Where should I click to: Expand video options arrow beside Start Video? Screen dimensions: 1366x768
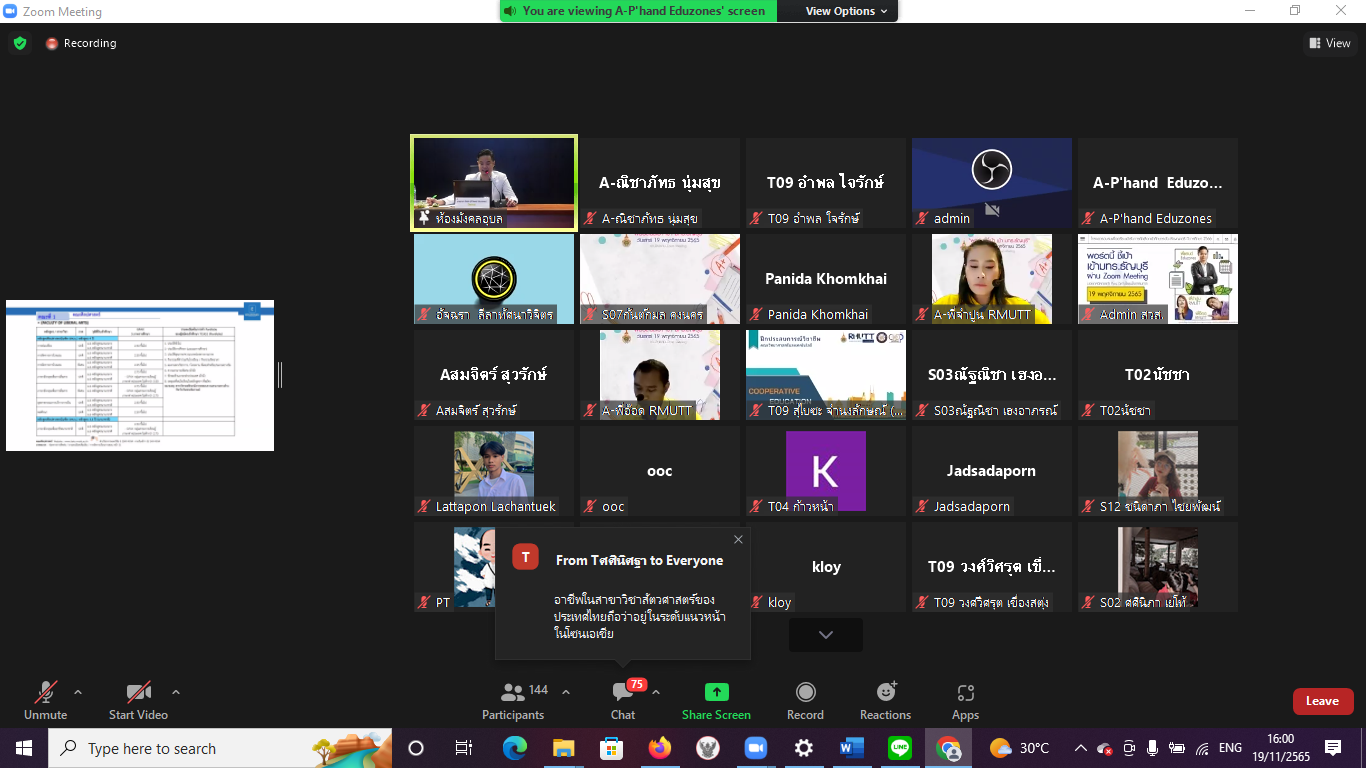(176, 692)
